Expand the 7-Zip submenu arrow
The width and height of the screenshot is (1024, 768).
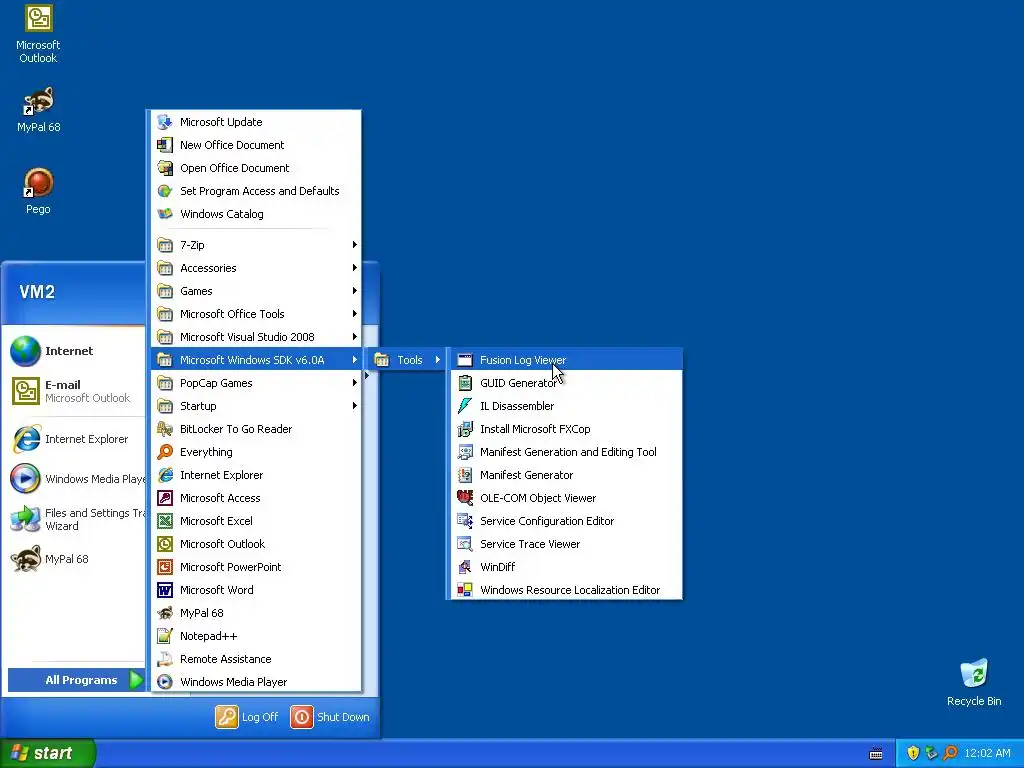pos(355,245)
